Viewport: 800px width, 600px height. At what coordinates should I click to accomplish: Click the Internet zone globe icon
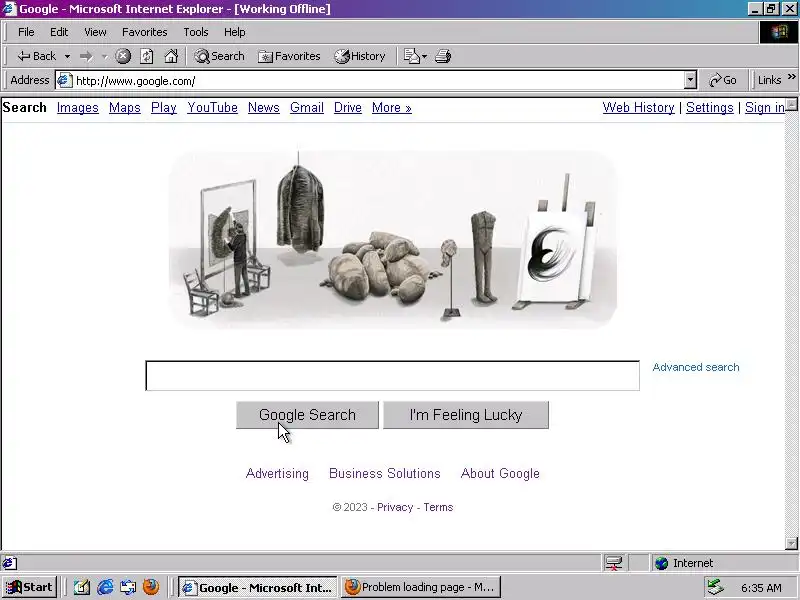point(662,563)
